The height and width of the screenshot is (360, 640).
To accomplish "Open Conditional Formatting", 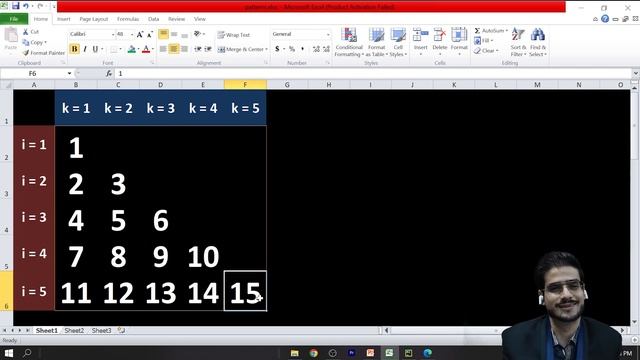I will click(x=349, y=42).
